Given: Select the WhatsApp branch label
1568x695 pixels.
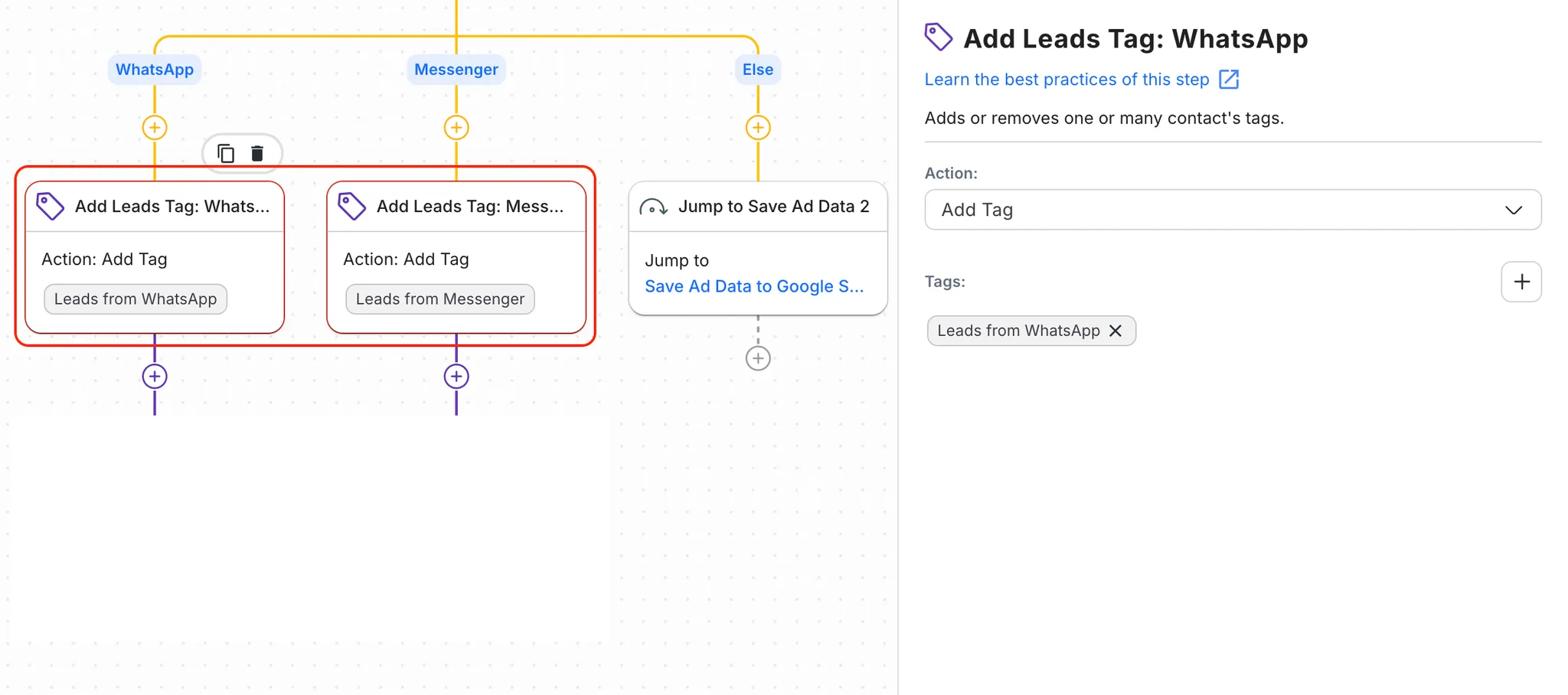Looking at the screenshot, I should 155,70.
